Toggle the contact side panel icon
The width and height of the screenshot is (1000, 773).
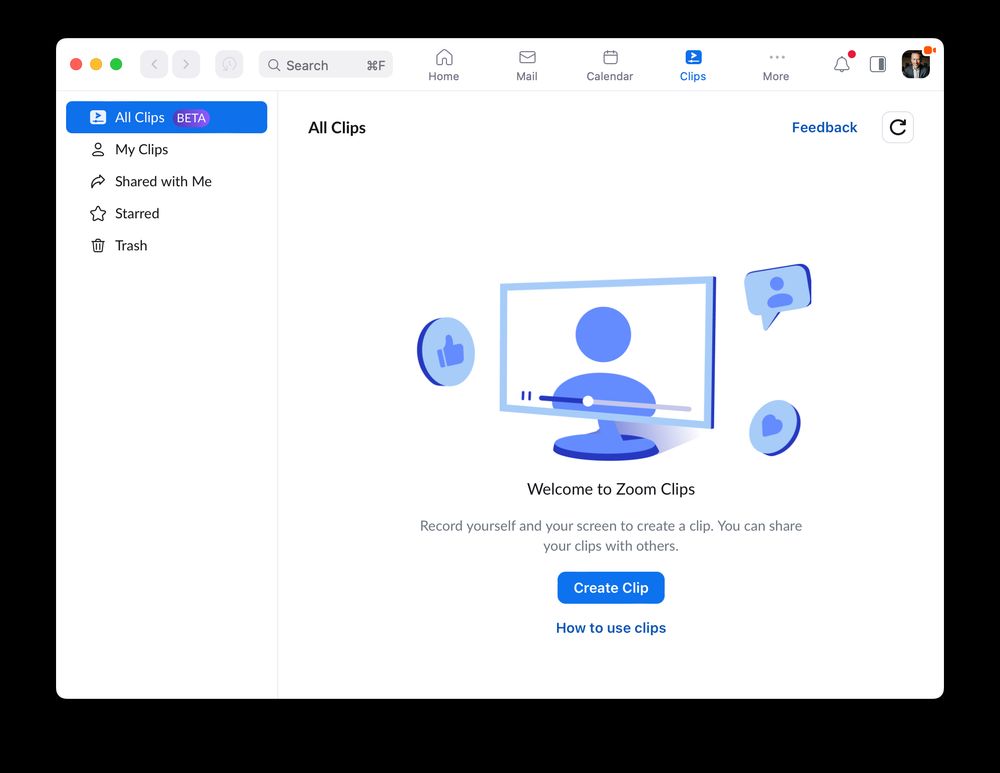point(877,64)
